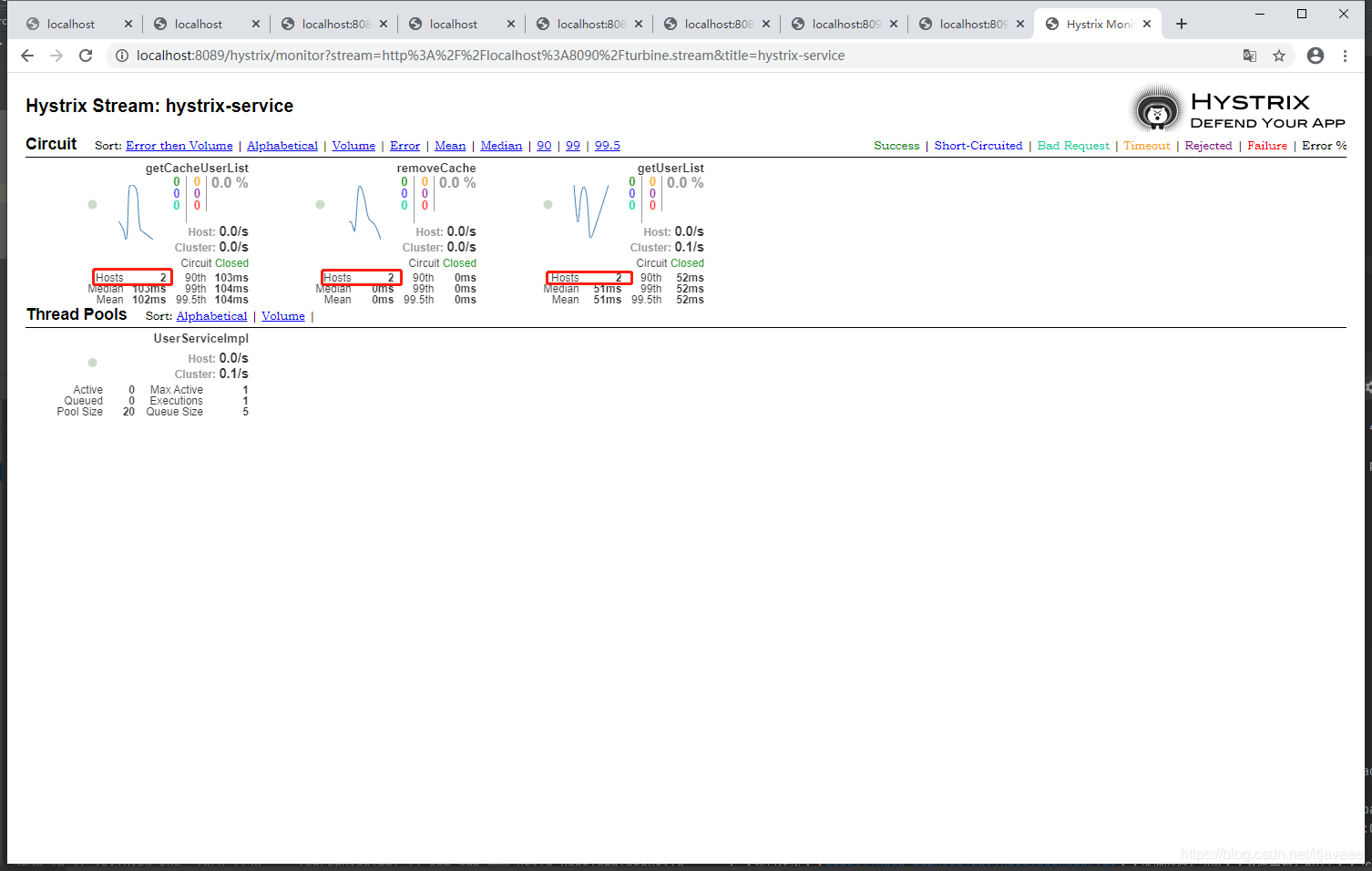Go forward in browser history

[x=56, y=56]
